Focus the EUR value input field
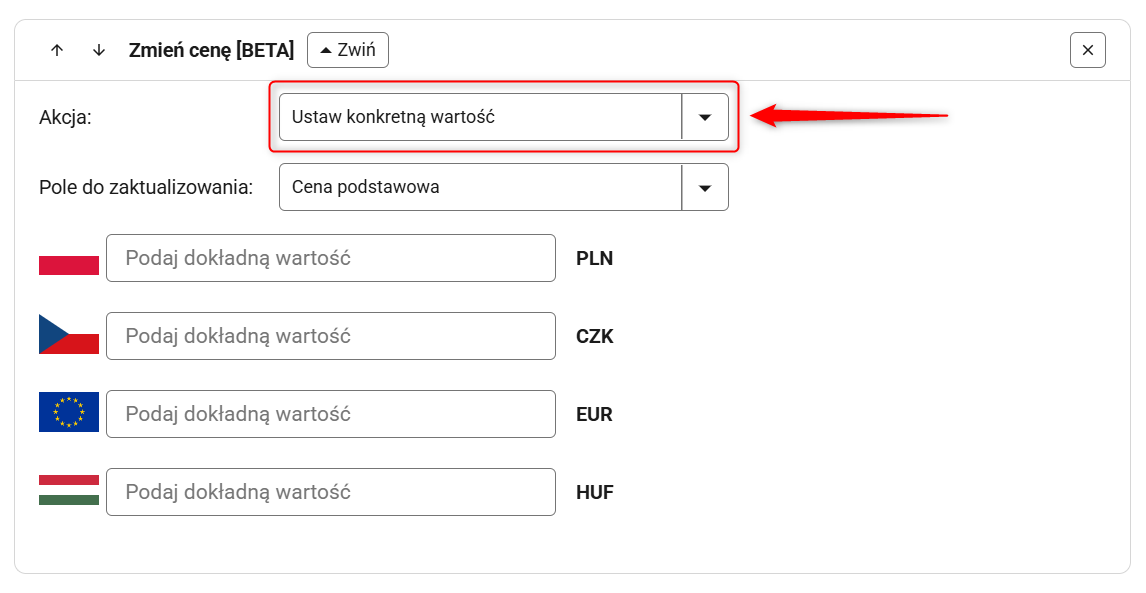1146x593 pixels. (330, 414)
